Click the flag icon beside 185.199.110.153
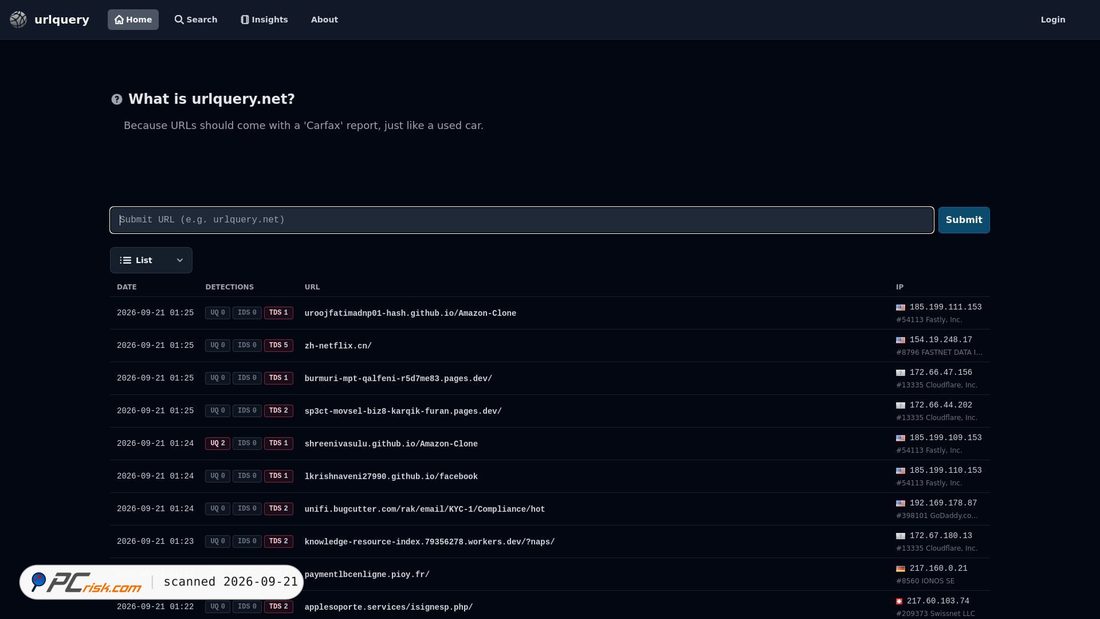The height and width of the screenshot is (619, 1100). 900,470
